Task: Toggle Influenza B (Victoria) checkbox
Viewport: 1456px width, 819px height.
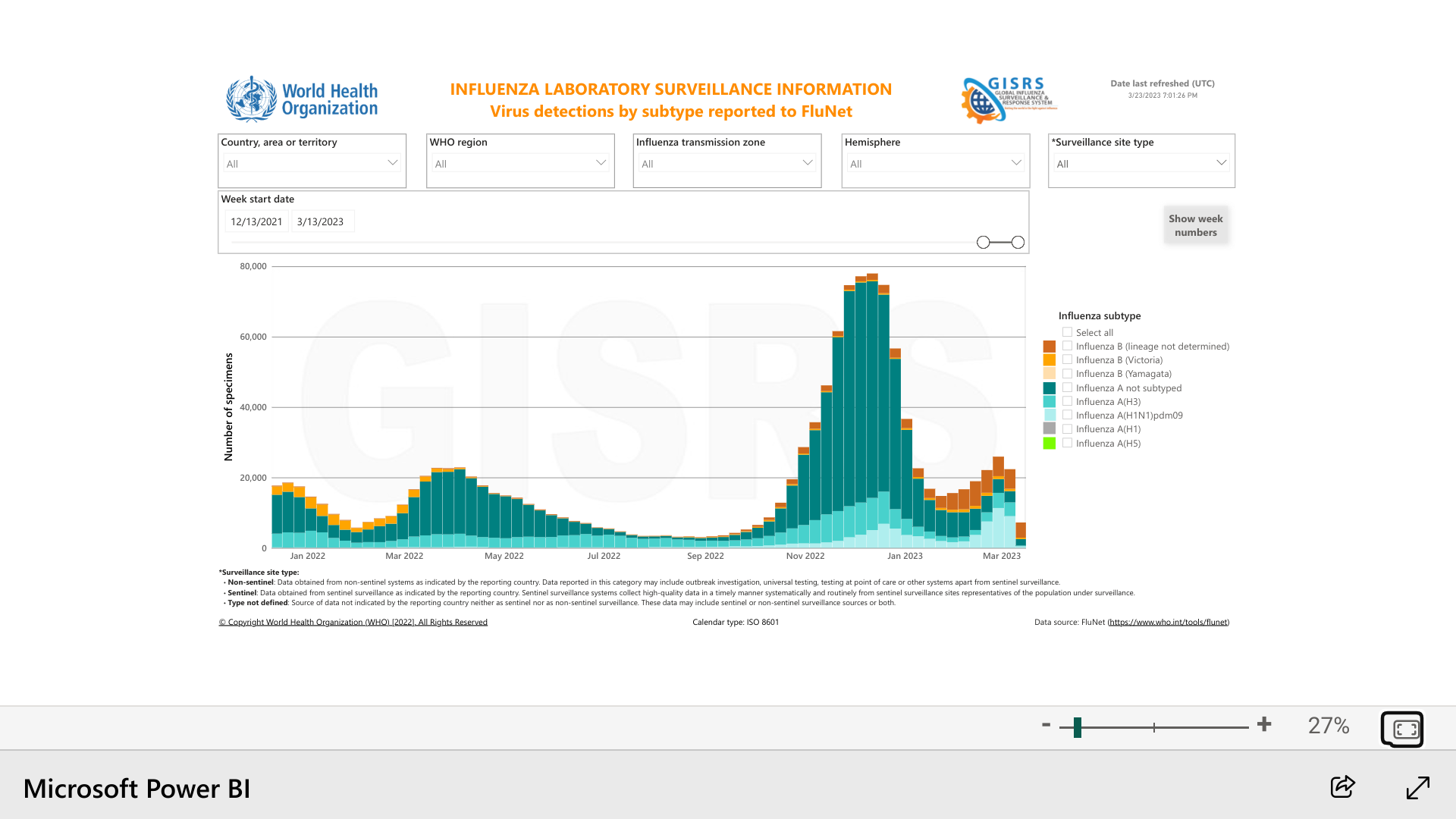Action: click(x=1067, y=359)
